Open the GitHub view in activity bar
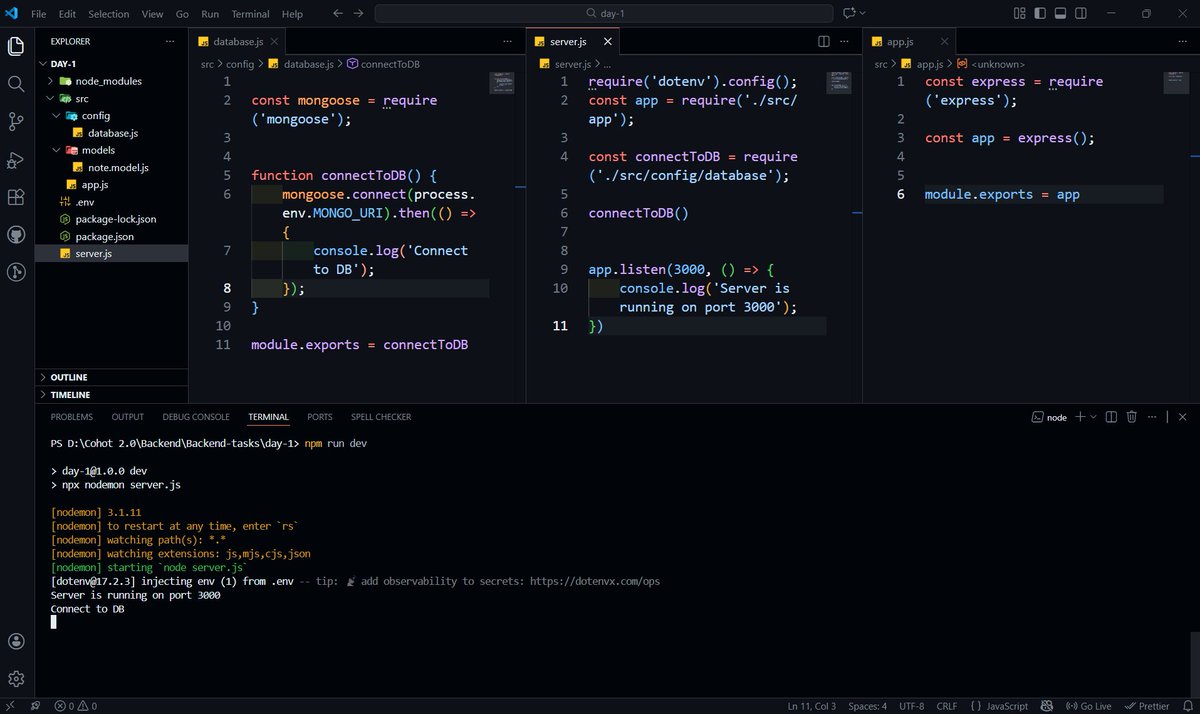1200x714 pixels. (x=16, y=235)
